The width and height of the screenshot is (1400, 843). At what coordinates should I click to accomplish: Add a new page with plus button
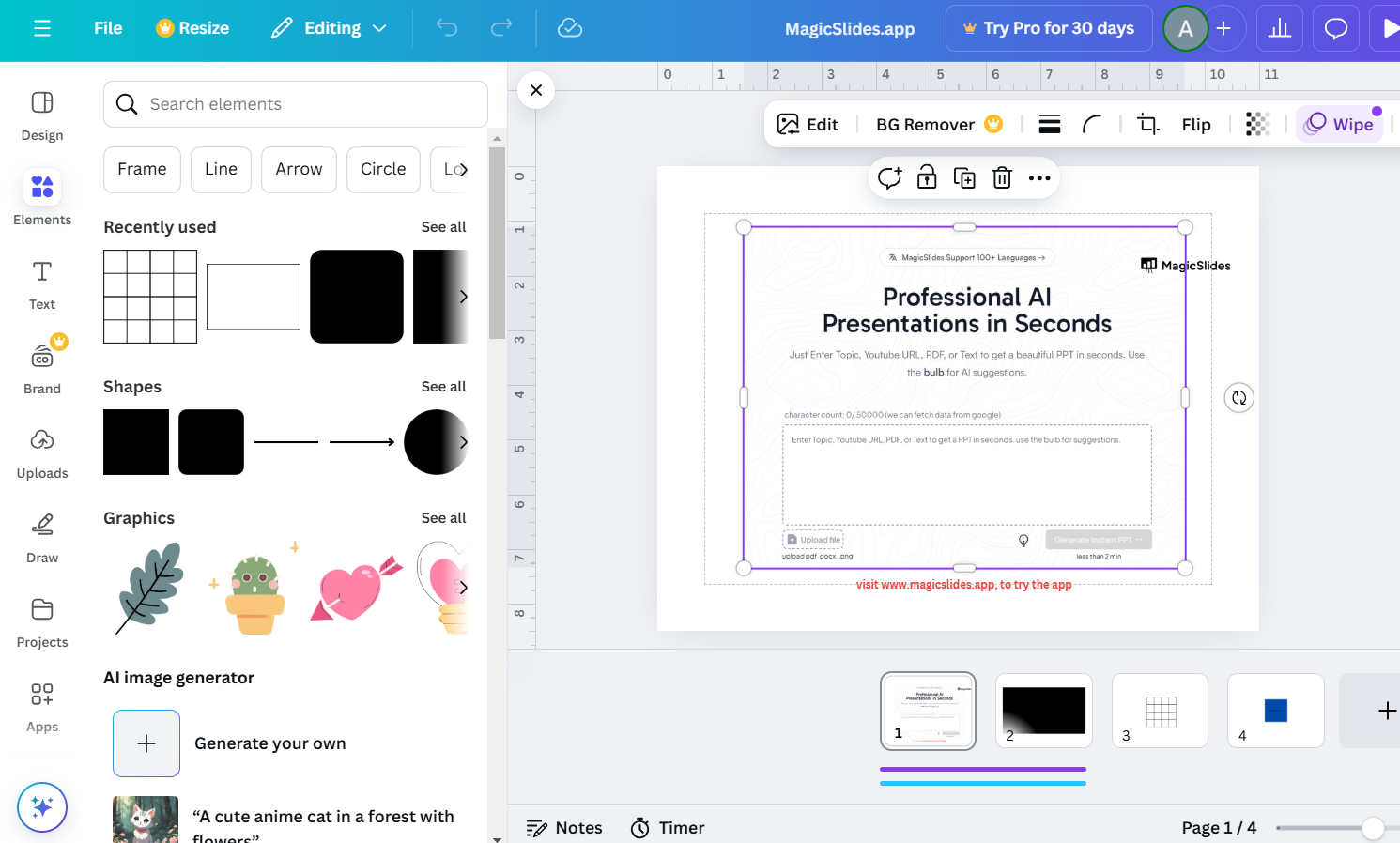[x=1387, y=711]
